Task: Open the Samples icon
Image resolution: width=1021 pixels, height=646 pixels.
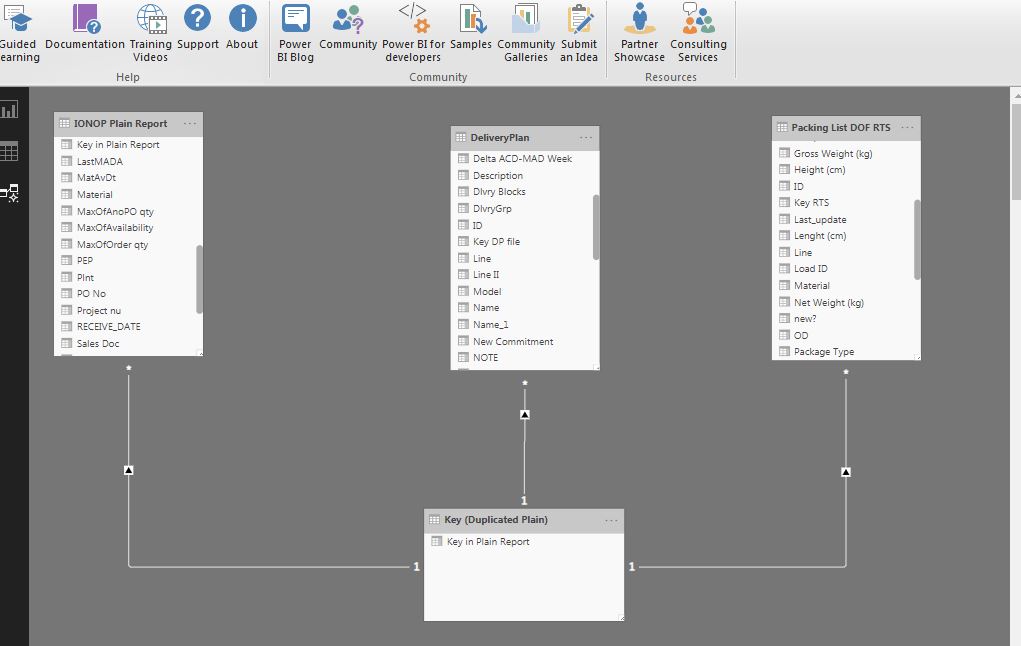Action: tap(471, 18)
